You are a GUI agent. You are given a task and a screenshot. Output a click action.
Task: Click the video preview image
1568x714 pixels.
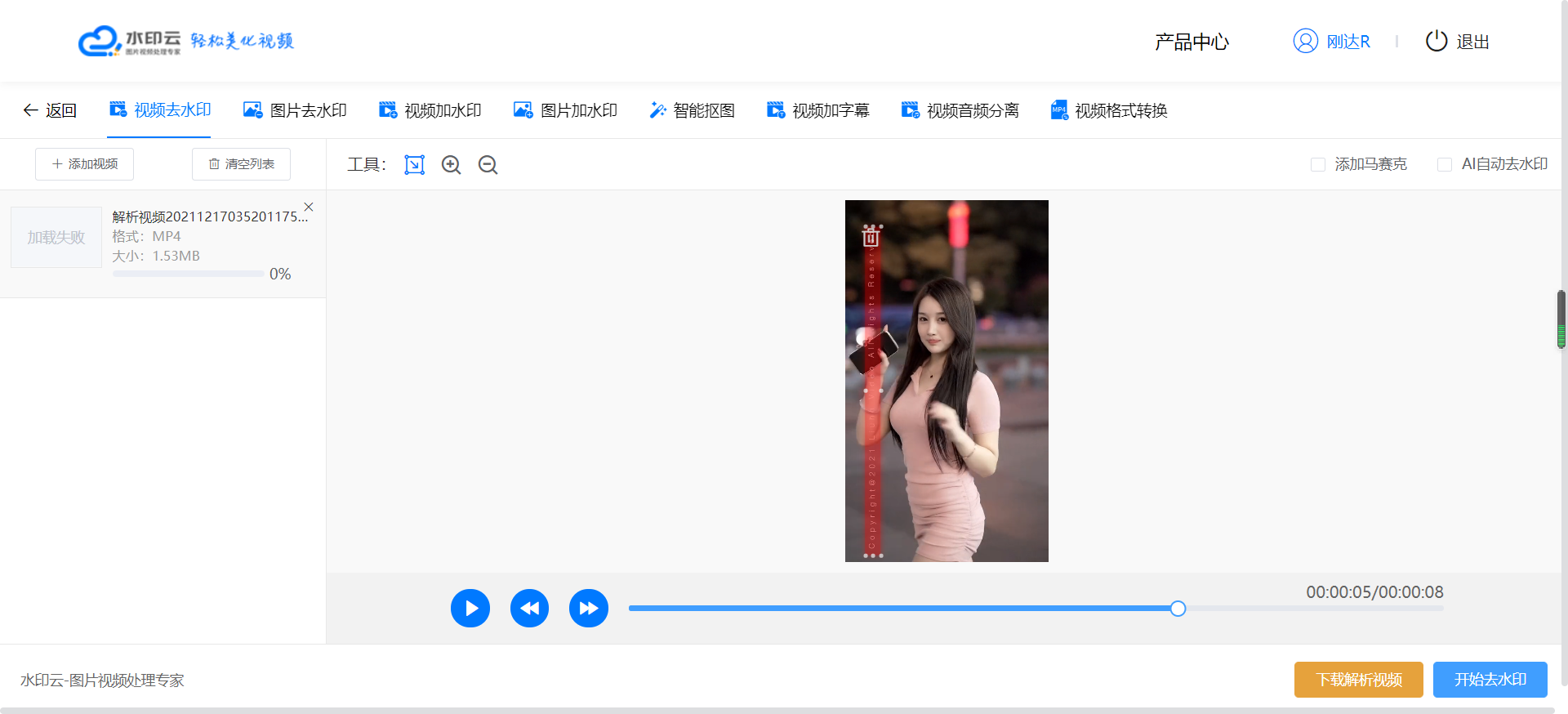coord(947,381)
